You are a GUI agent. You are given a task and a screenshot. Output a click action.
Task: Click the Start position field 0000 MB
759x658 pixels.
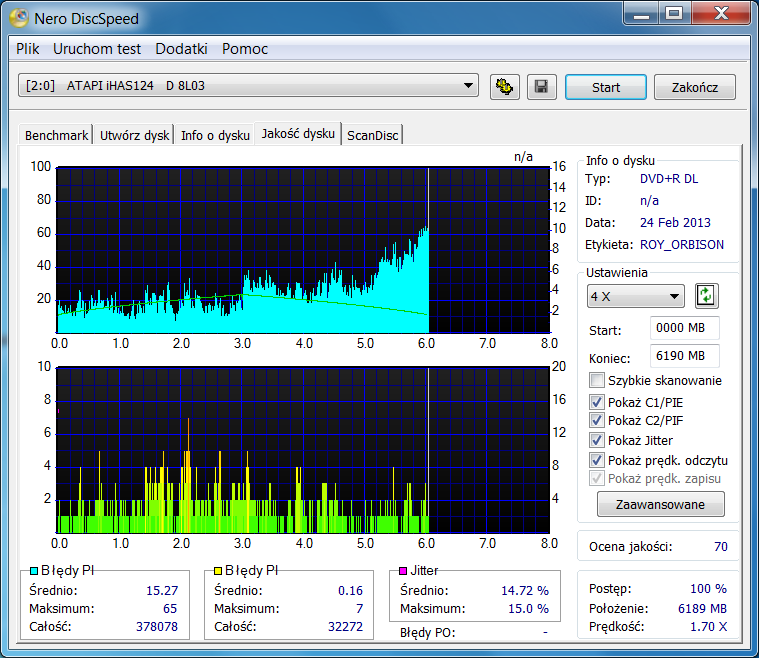coord(684,328)
